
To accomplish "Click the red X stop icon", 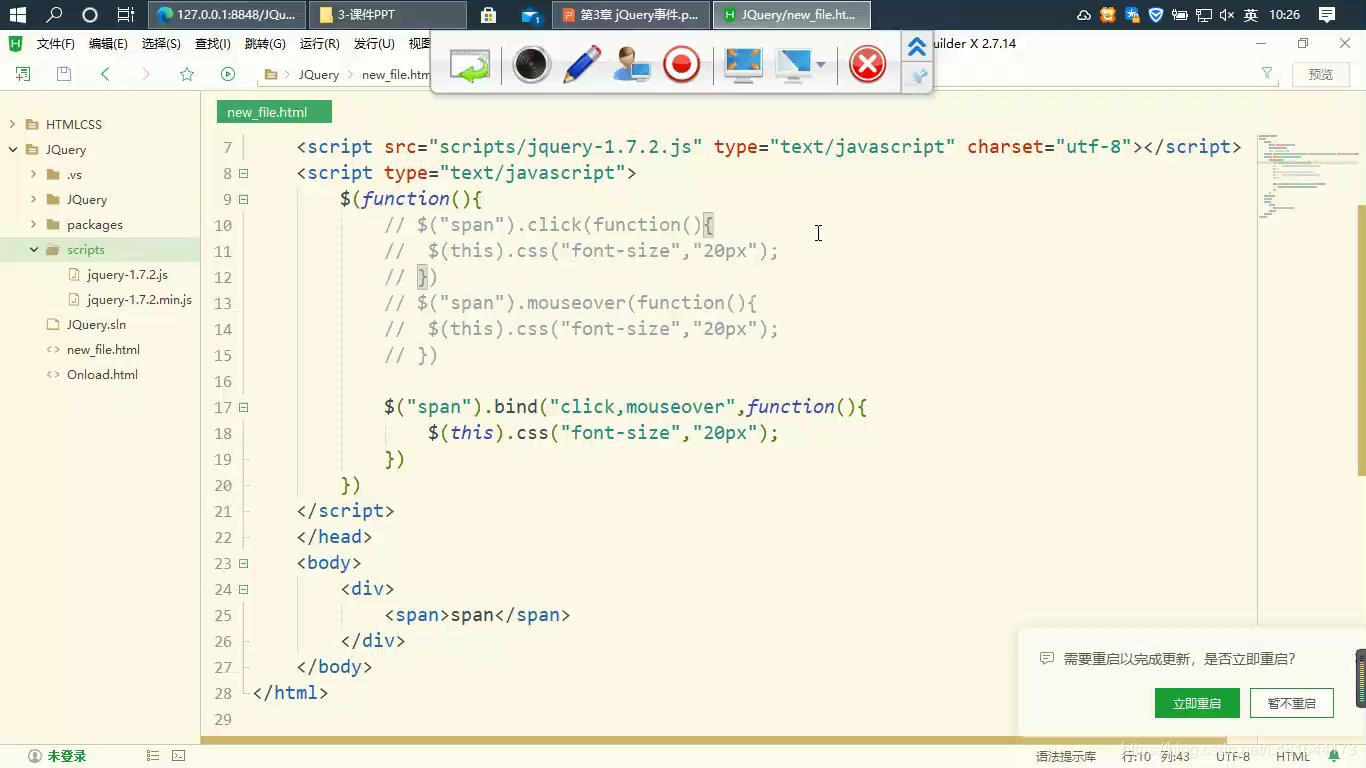I will pos(867,65).
